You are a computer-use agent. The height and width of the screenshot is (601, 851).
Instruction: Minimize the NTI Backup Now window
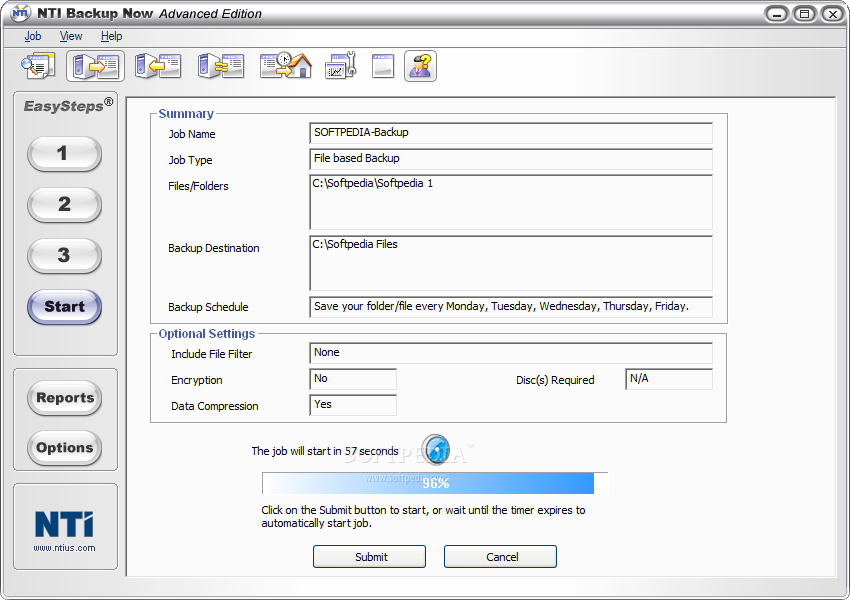pos(777,14)
